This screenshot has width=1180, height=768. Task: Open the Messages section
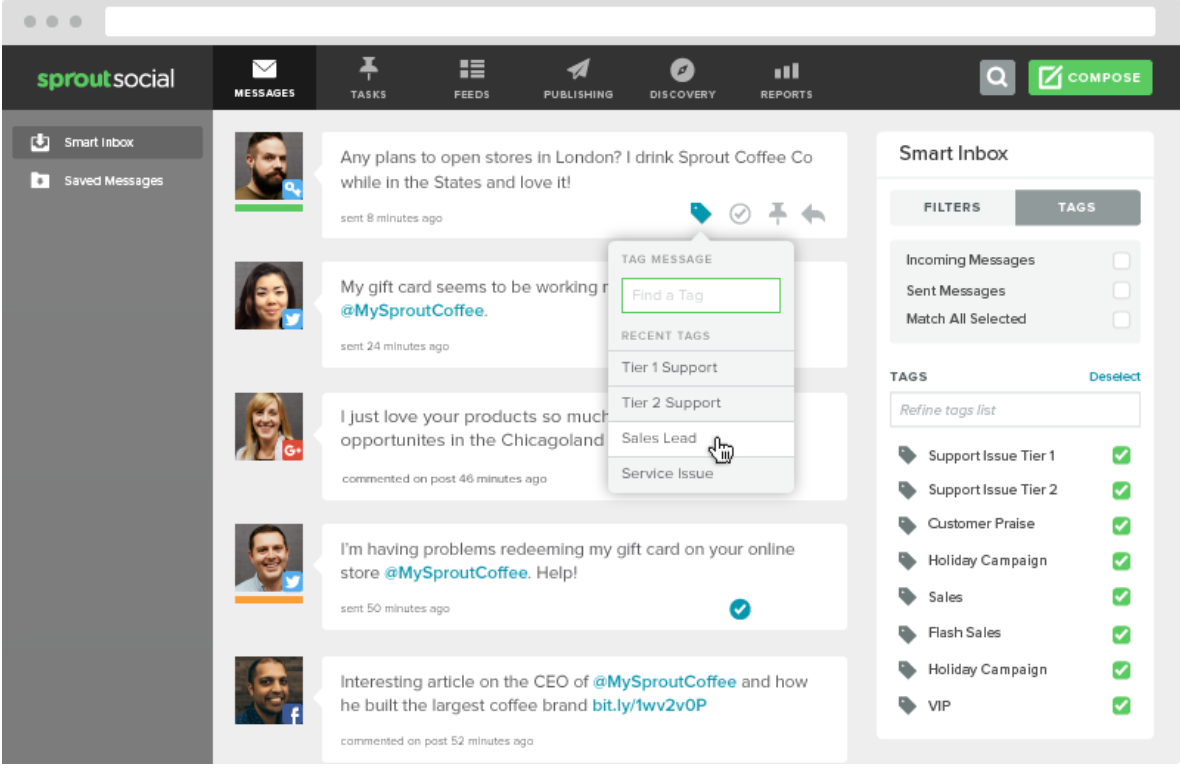[264, 77]
